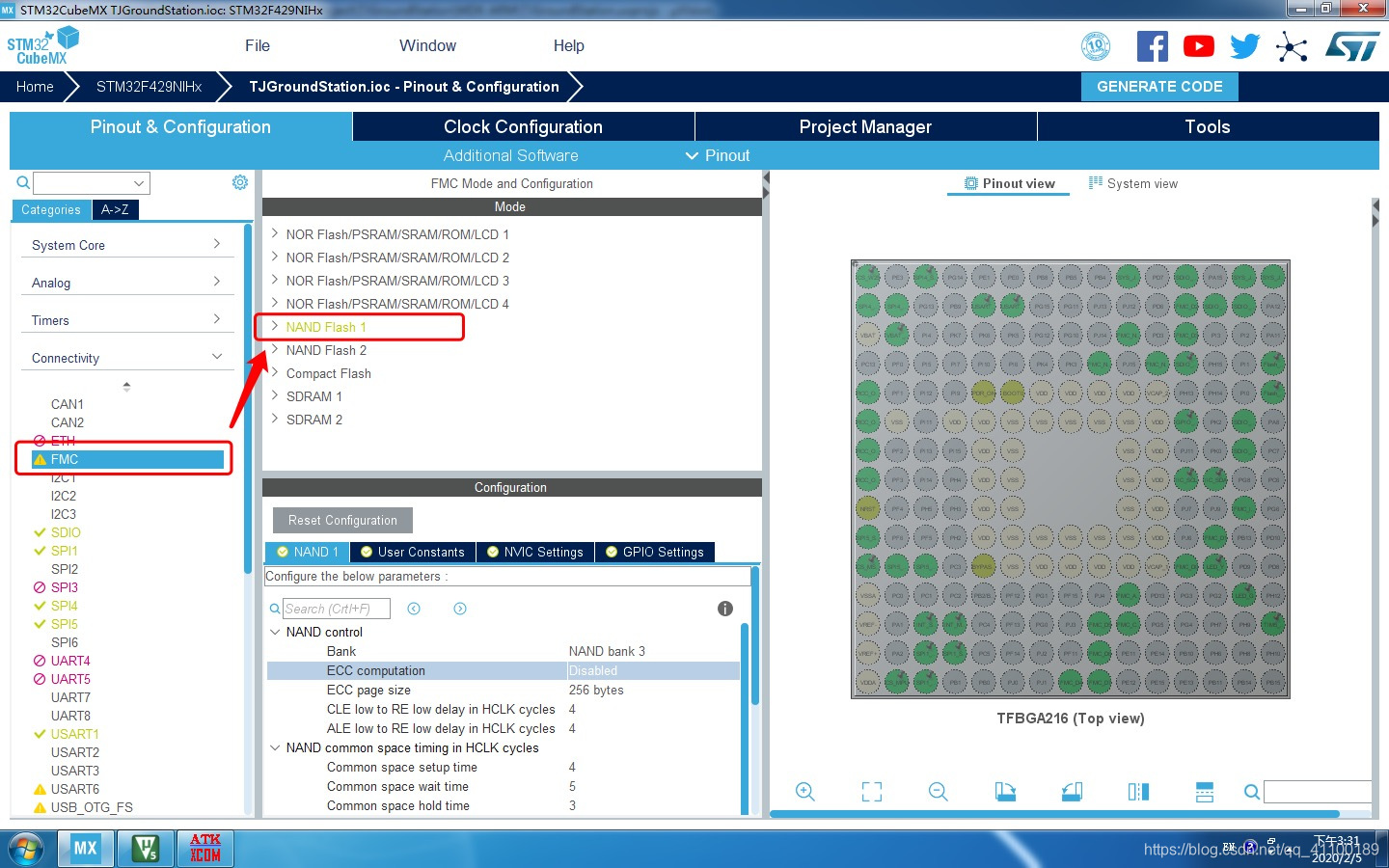The width and height of the screenshot is (1389, 868).
Task: Expand NAND Flash 2 mode
Action: pos(275,349)
